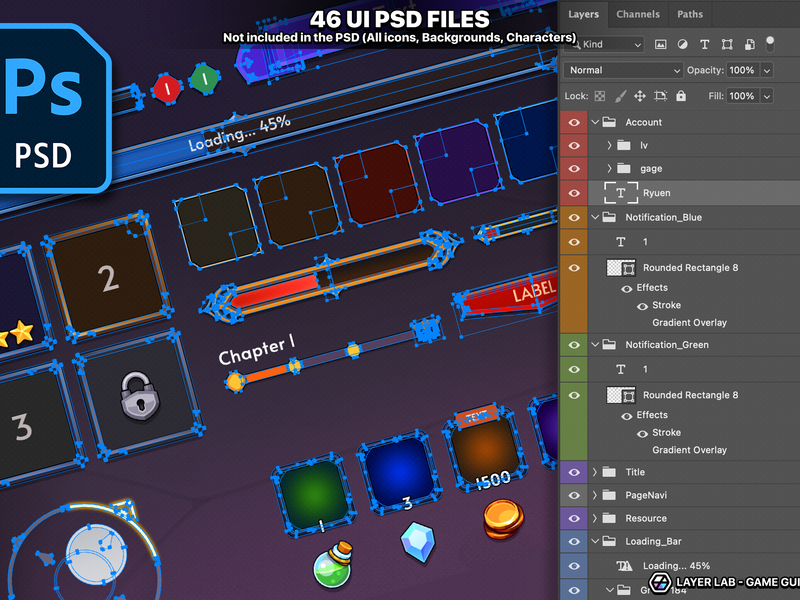Click Rounded Rectangle 8 thumbnail under Notification_Green

621,395
